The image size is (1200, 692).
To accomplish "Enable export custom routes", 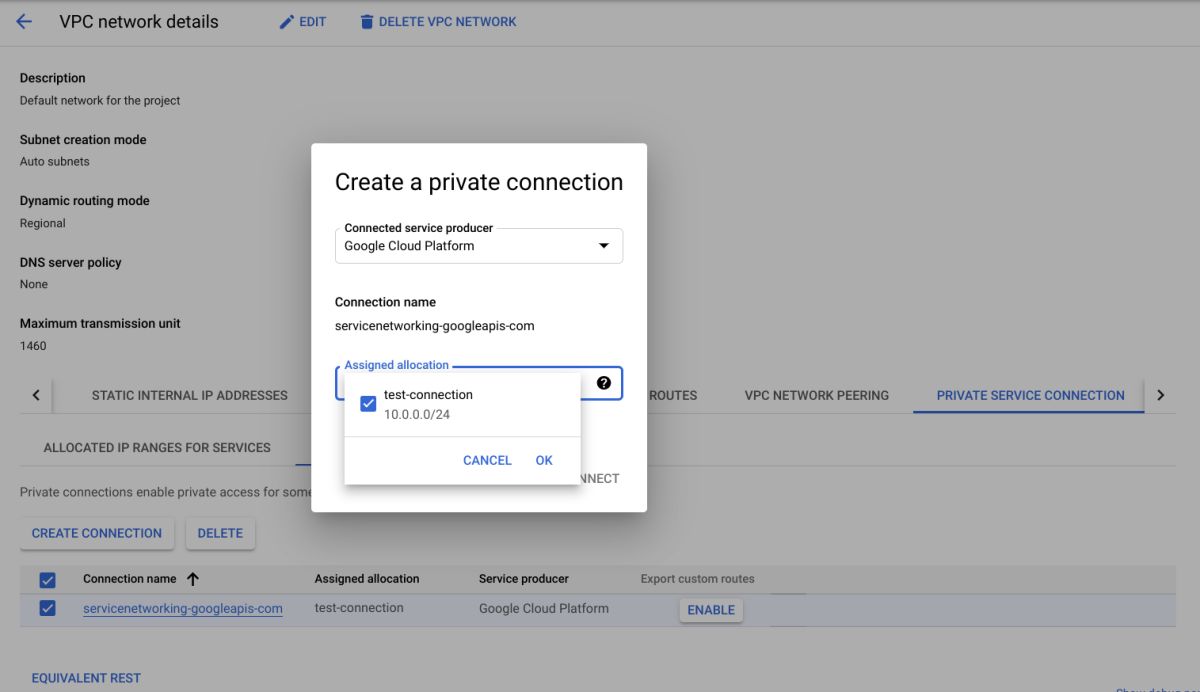I will [x=711, y=610].
